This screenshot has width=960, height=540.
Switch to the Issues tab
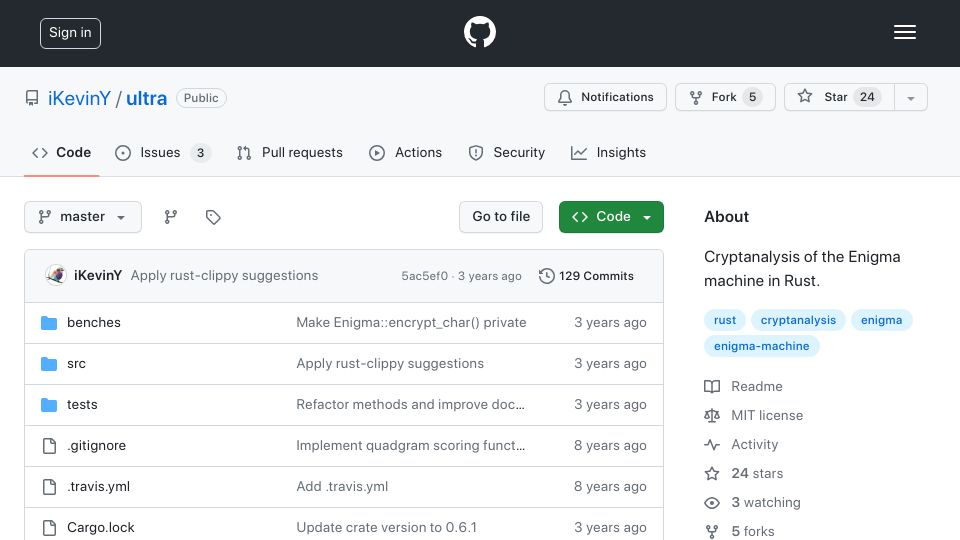point(163,152)
